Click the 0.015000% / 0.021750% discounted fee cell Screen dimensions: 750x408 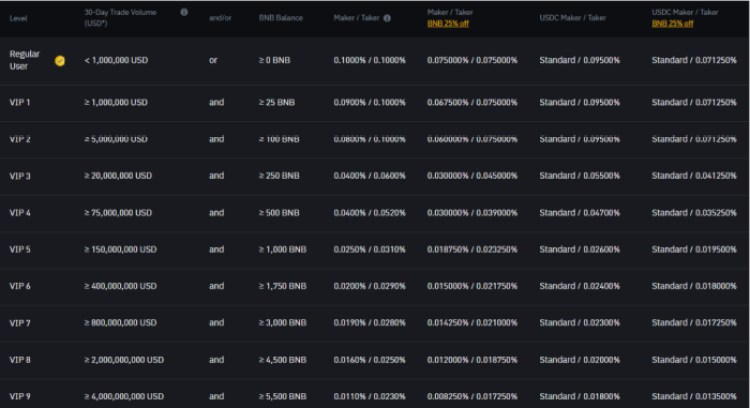tap(472, 286)
